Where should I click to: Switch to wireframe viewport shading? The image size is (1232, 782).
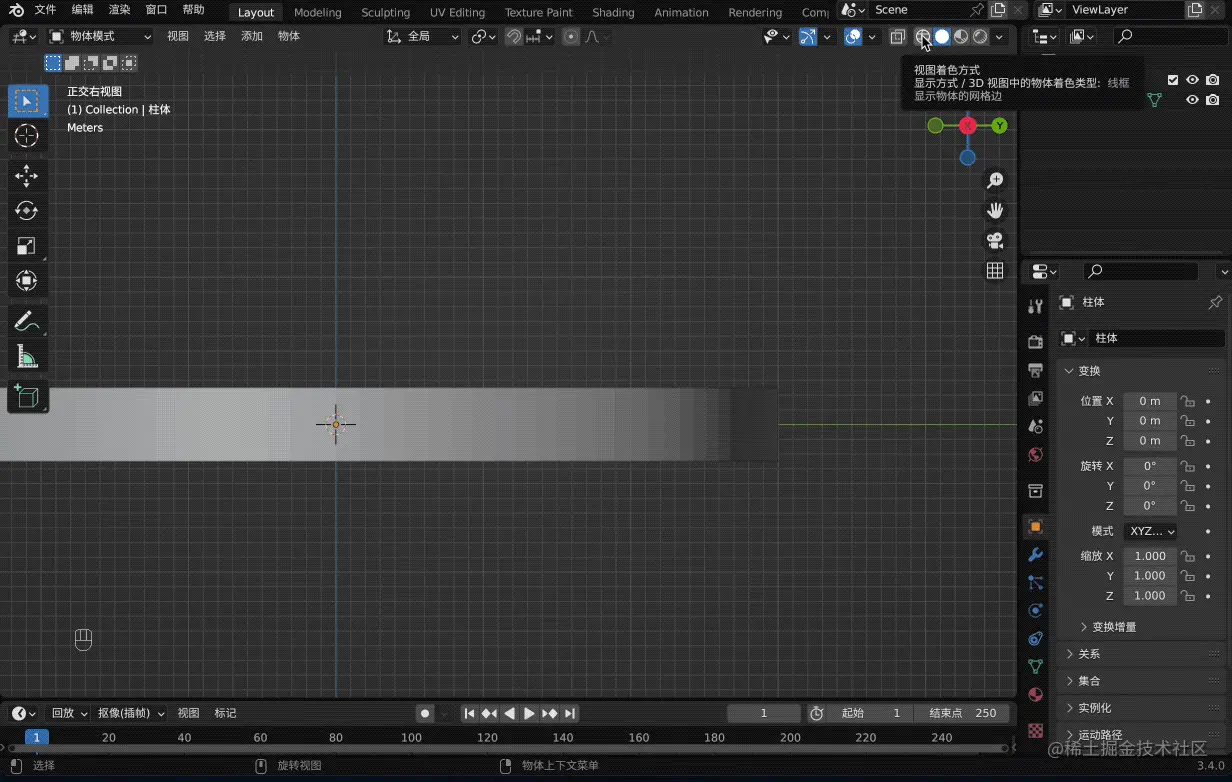coord(923,36)
